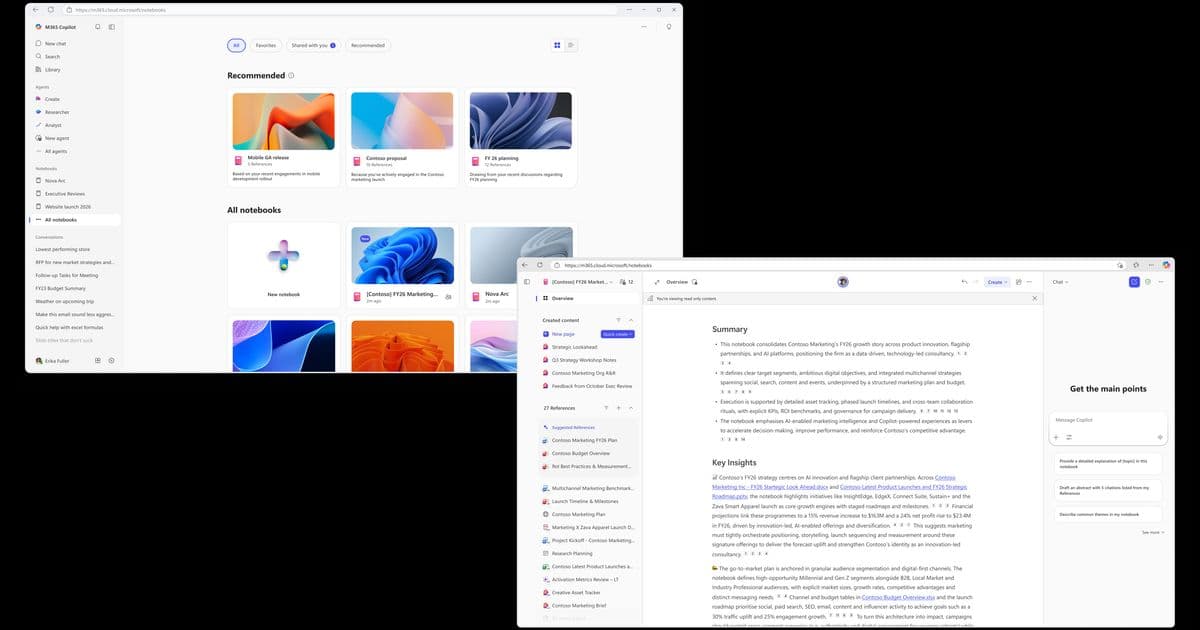Switch to list view layout
This screenshot has height=630, width=1200.
(x=570, y=45)
